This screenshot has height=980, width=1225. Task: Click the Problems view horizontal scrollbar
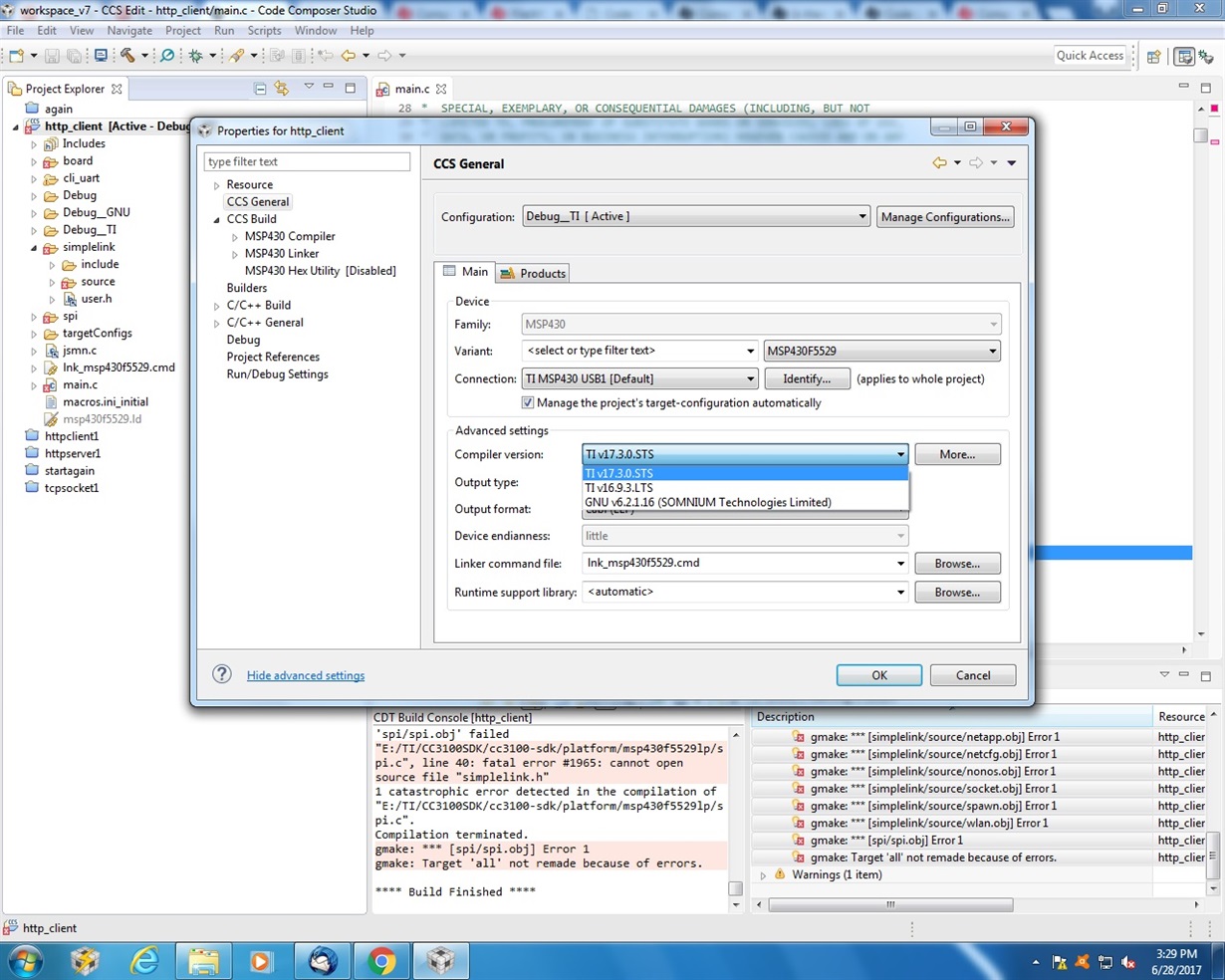(x=890, y=904)
